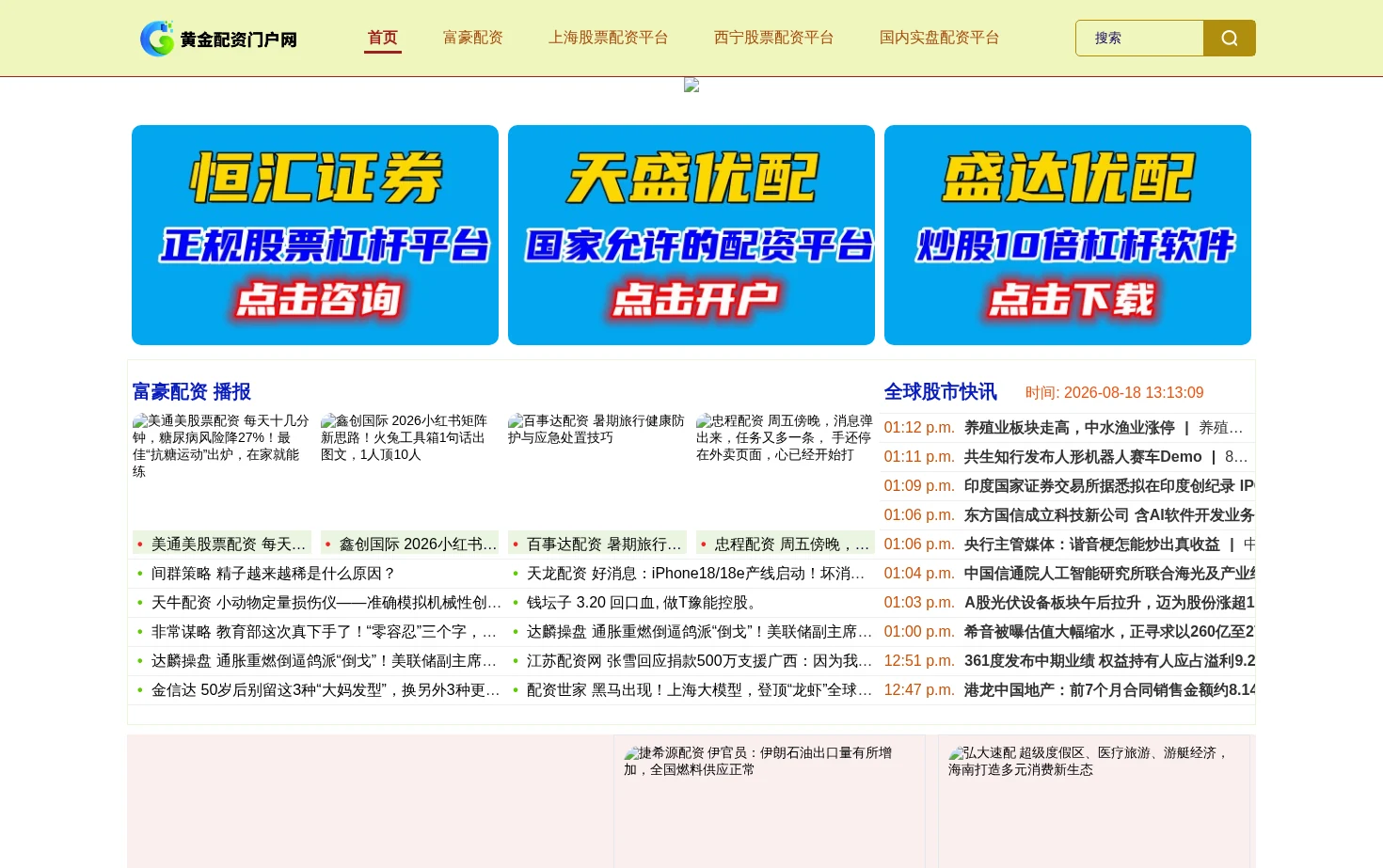The height and width of the screenshot is (868, 1383).
Task: Click red-bullet caption 忠程配资 周五傍晚
Action: (786, 544)
